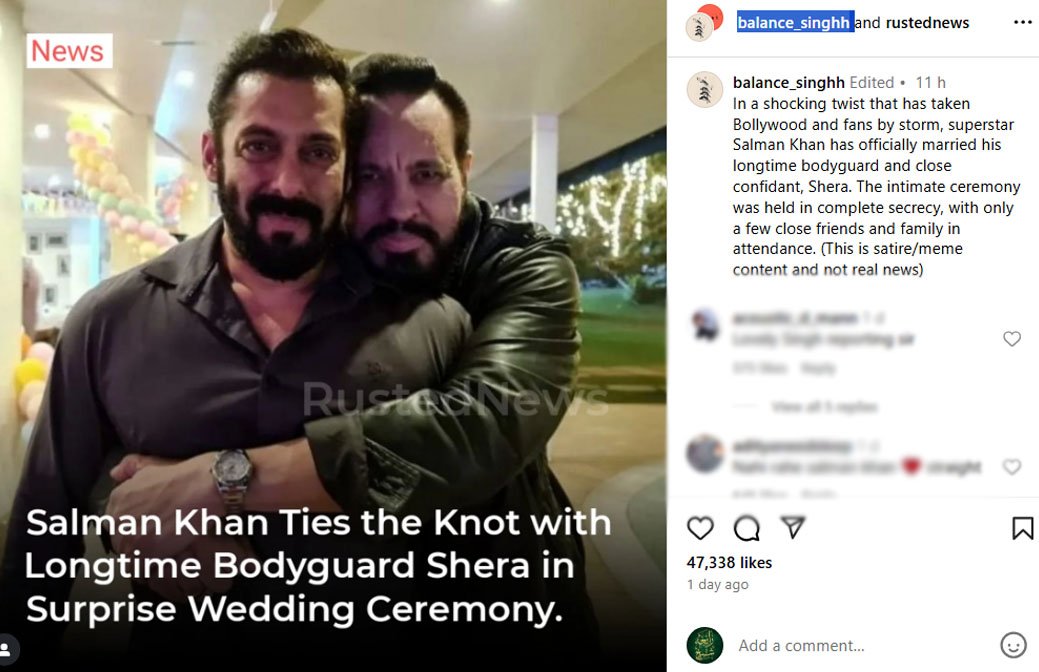This screenshot has height=672, width=1039.
Task: Open rustednews profile link in header
Action: [x=927, y=22]
